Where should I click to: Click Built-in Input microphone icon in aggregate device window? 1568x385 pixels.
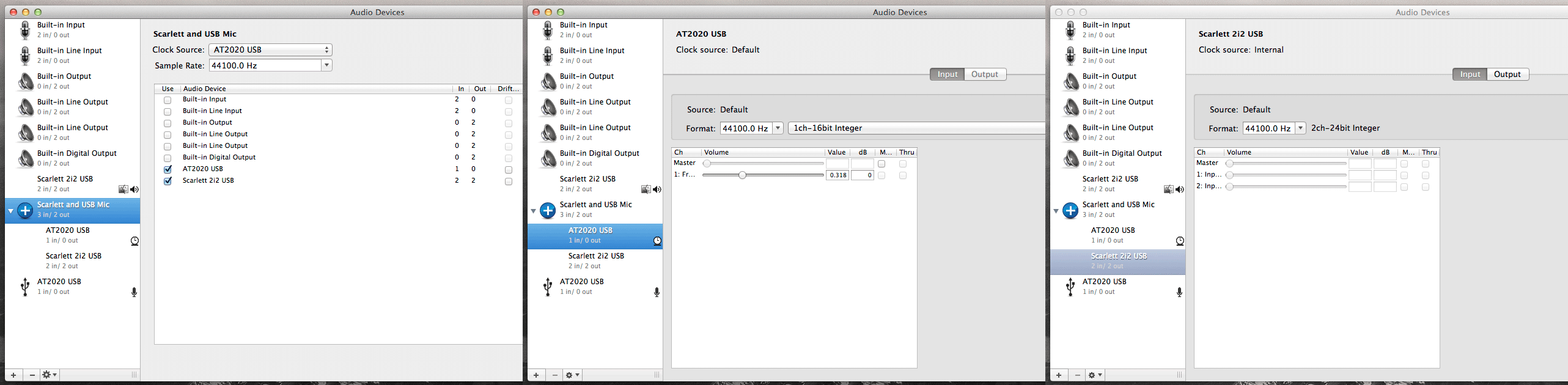point(25,30)
